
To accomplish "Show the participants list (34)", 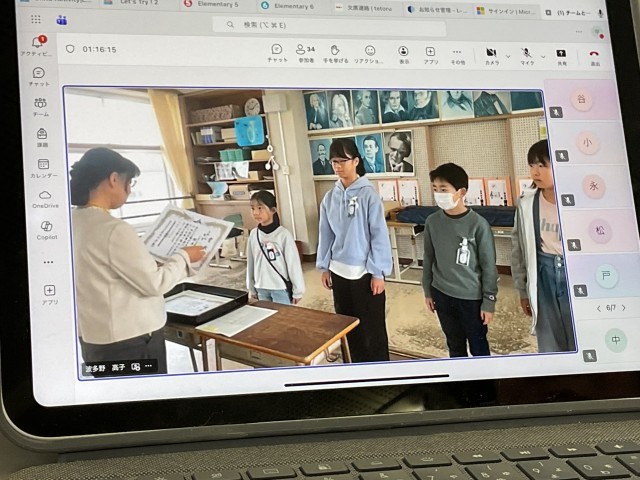I will coord(304,52).
